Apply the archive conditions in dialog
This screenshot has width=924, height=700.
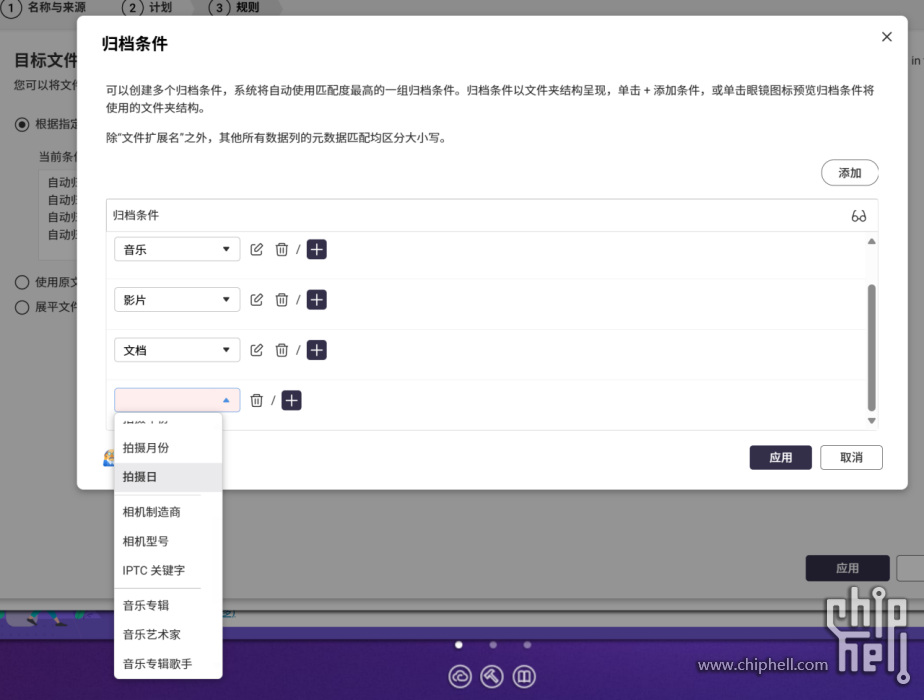[780, 457]
